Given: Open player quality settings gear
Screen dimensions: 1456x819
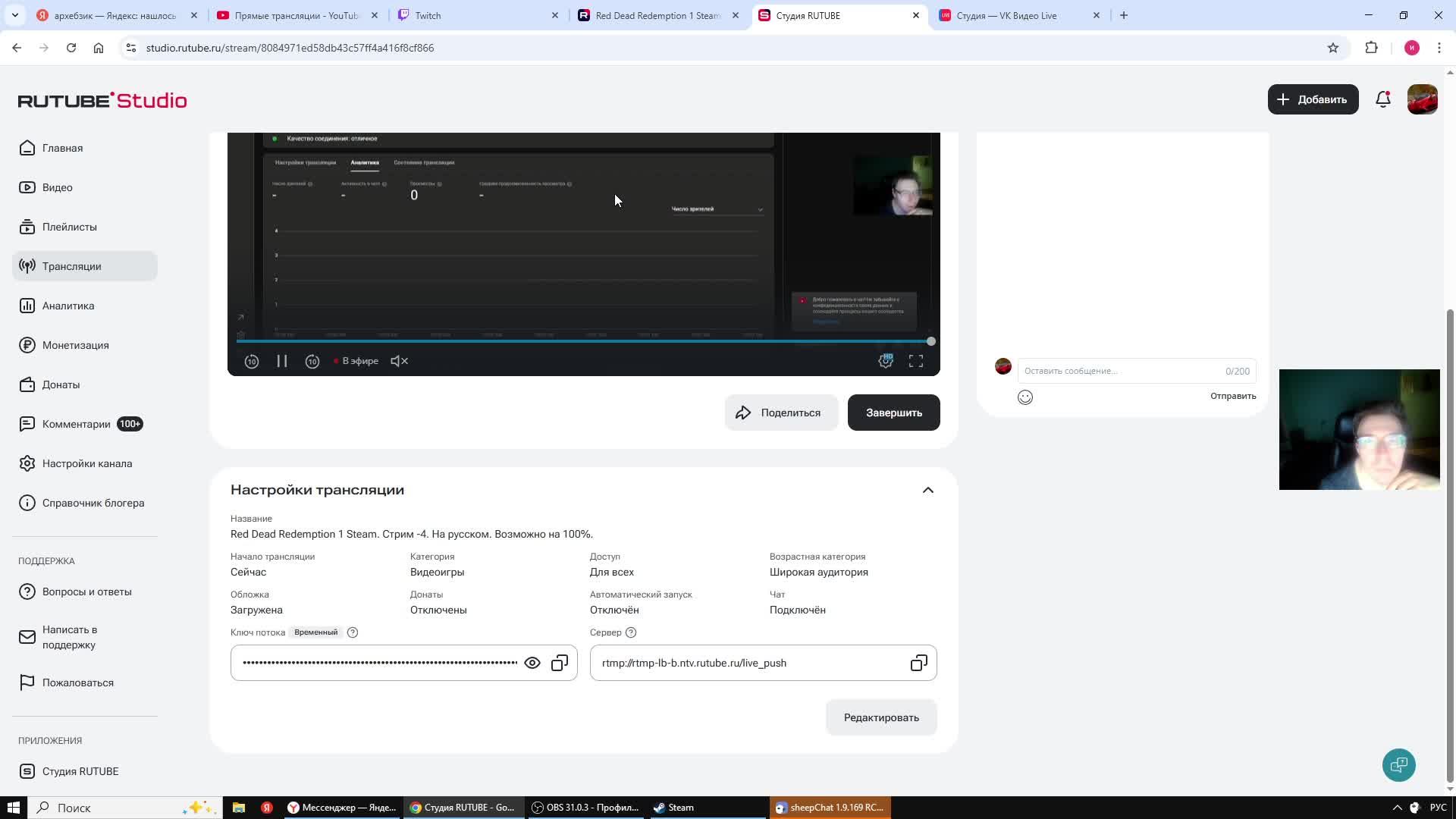Looking at the screenshot, I should pos(885,362).
